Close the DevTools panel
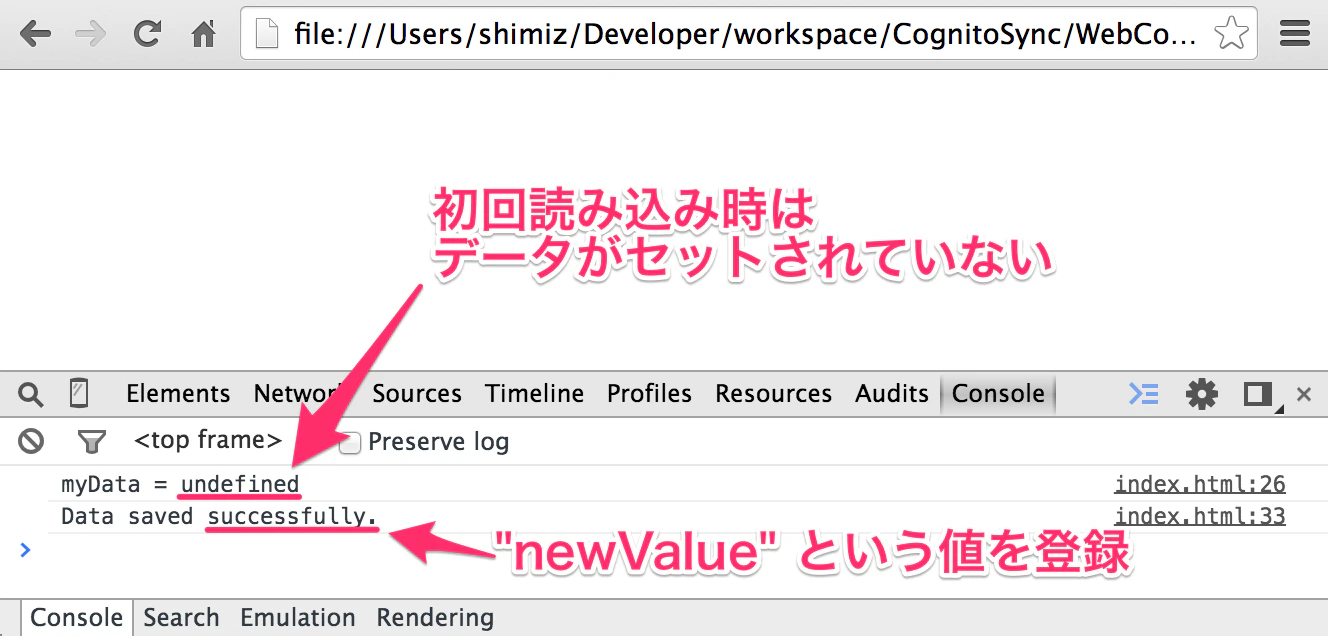 (x=1303, y=395)
